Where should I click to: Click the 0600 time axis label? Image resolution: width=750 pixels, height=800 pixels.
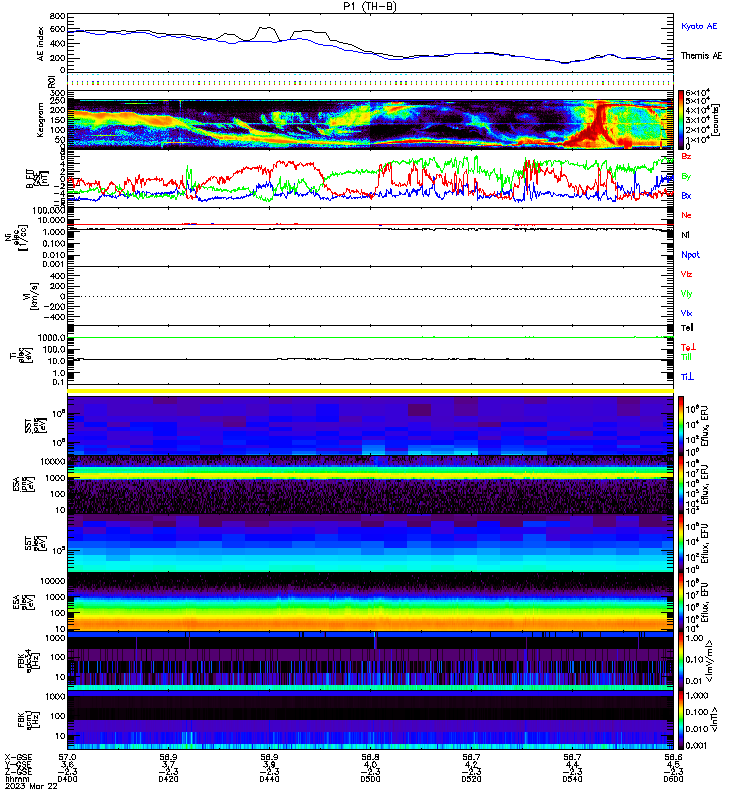point(673,779)
